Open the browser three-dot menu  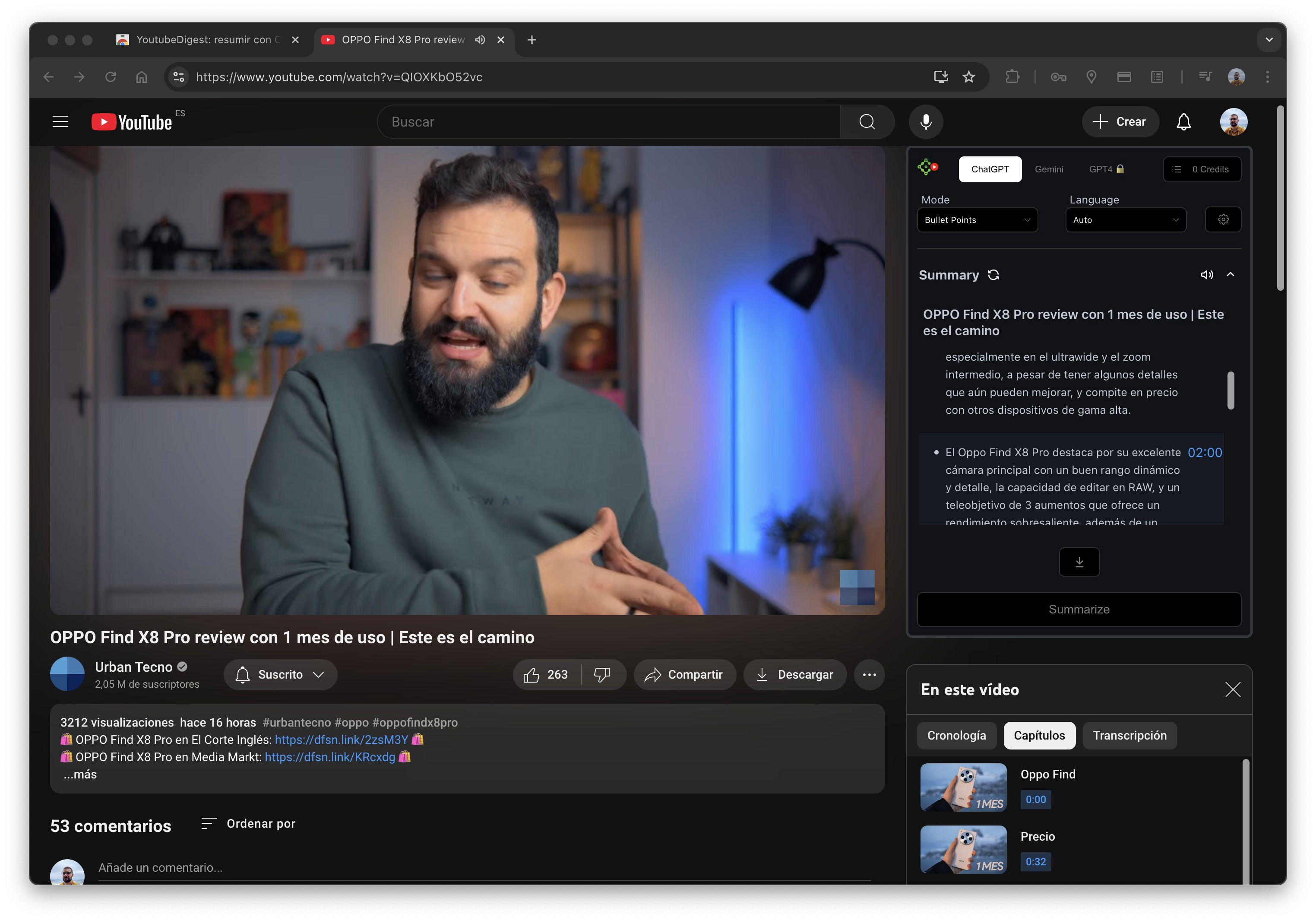[x=1267, y=77]
